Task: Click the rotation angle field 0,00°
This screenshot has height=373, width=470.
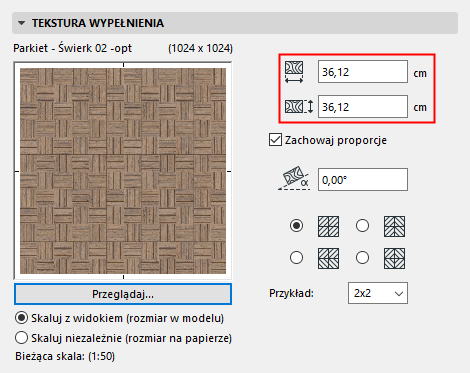Action: [363, 180]
